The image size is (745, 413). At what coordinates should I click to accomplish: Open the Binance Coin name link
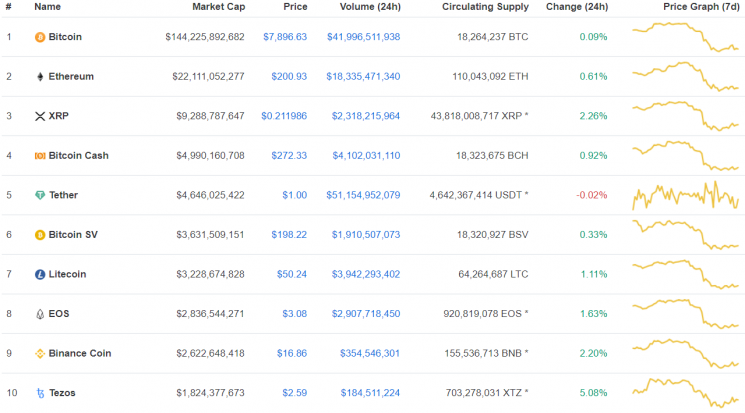click(80, 353)
